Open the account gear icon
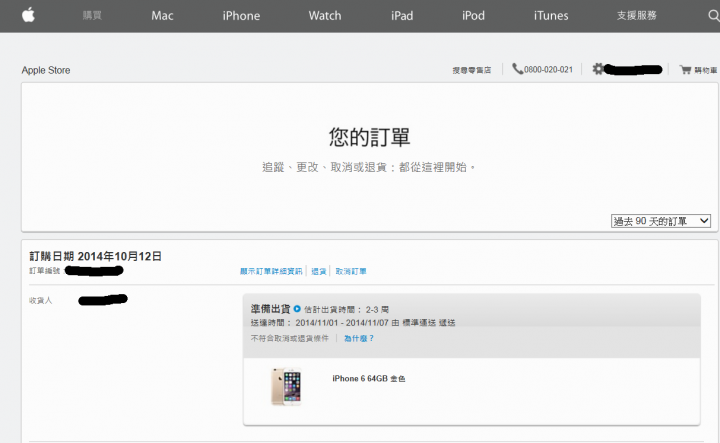 click(597, 69)
